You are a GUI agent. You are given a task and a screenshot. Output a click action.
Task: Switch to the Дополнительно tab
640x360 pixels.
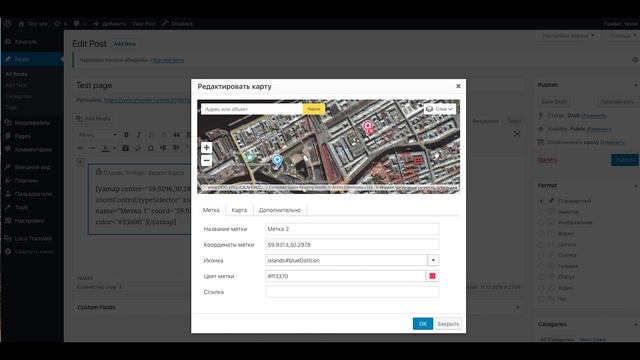pyautogui.click(x=280, y=210)
